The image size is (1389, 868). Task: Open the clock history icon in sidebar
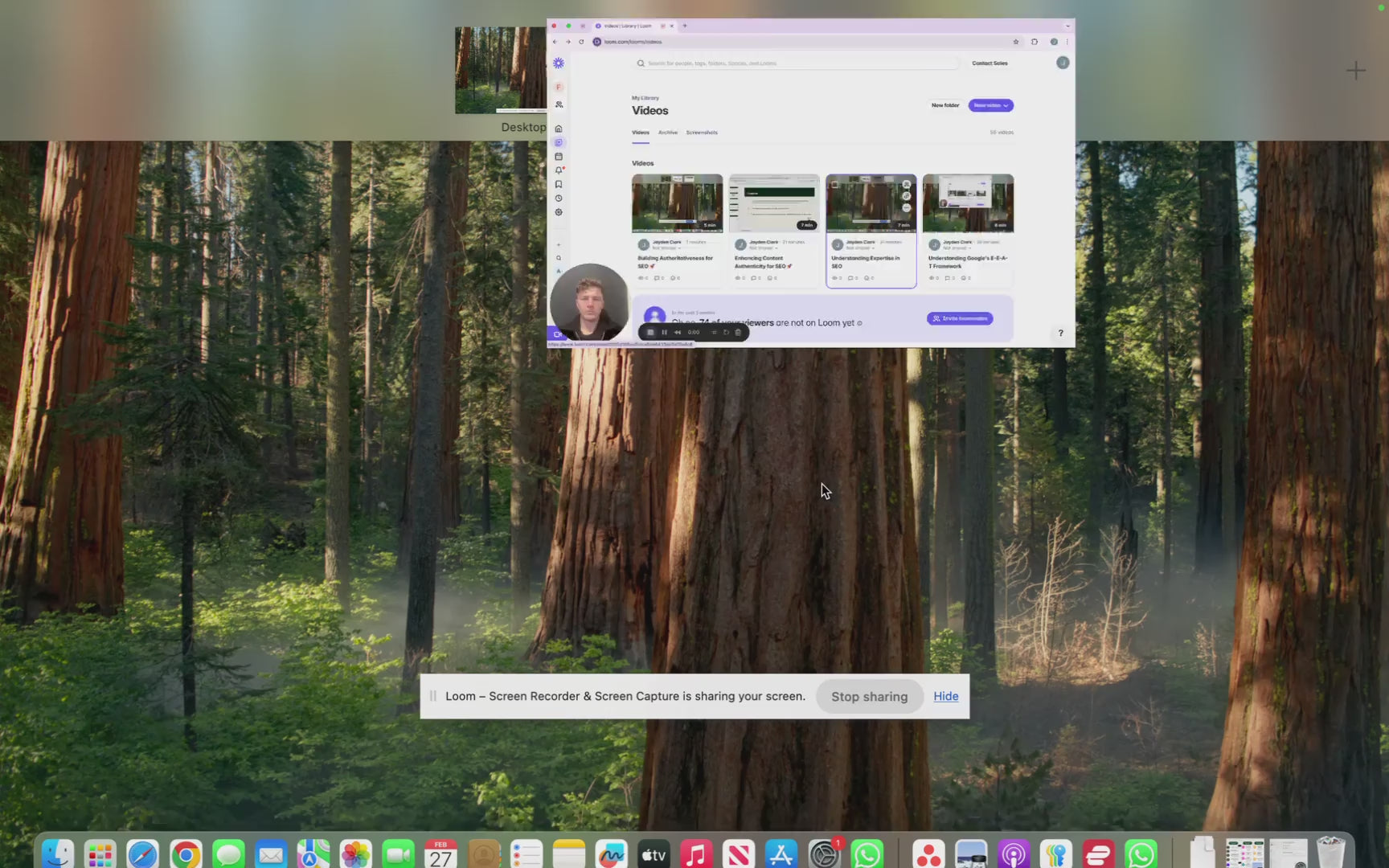click(559, 199)
